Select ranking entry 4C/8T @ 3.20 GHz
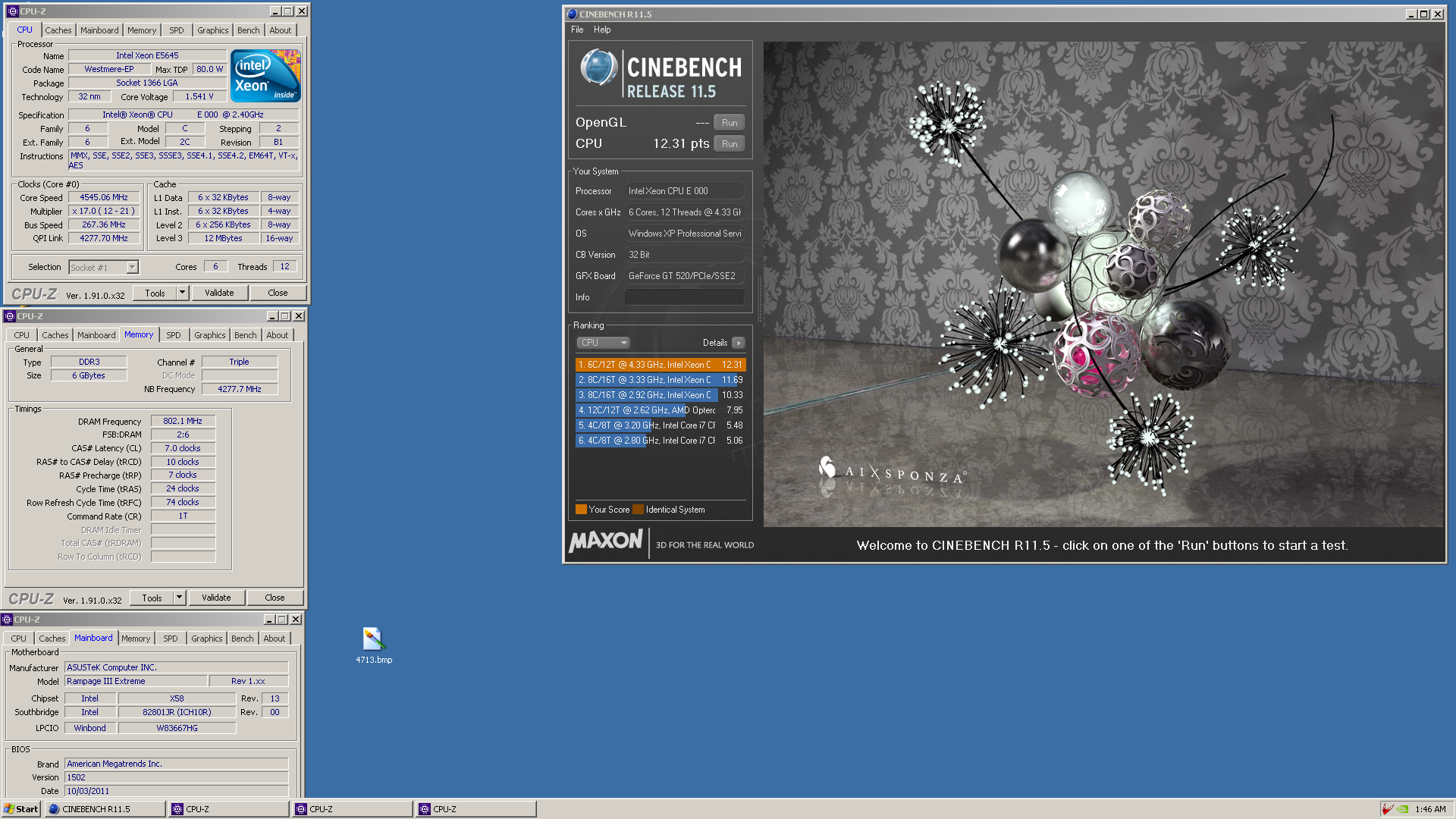The height and width of the screenshot is (819, 1456). (x=661, y=425)
